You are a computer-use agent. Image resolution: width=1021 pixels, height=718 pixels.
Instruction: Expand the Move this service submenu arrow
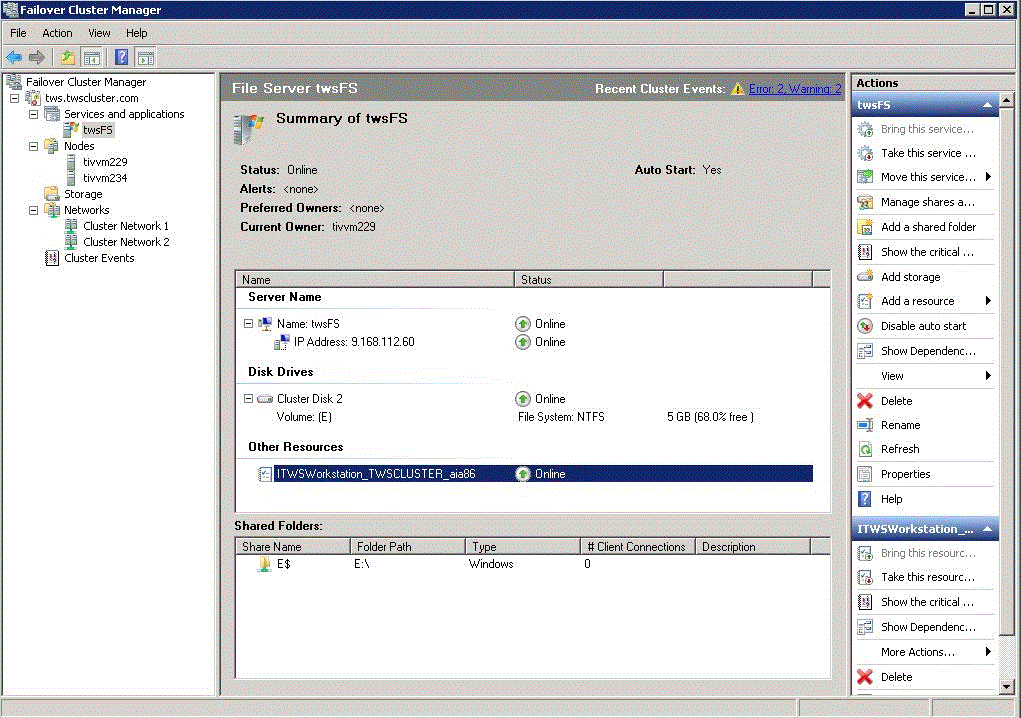988,177
